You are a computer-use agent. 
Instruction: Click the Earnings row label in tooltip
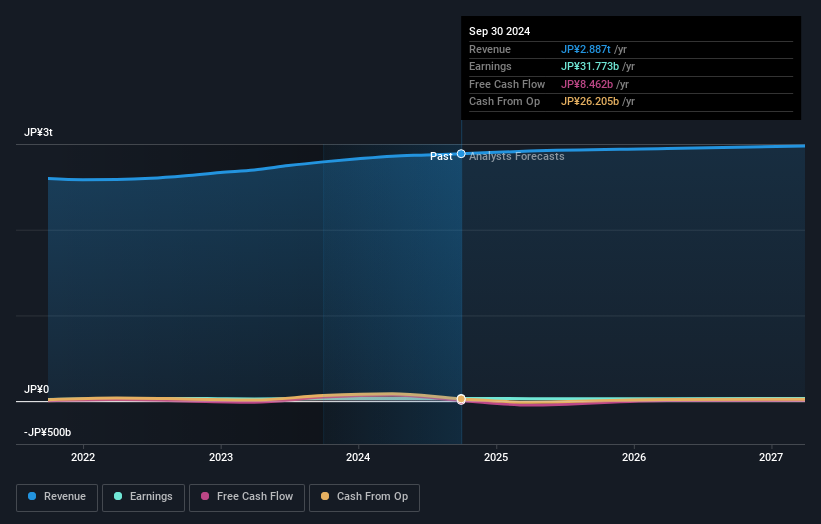pyautogui.click(x=490, y=66)
